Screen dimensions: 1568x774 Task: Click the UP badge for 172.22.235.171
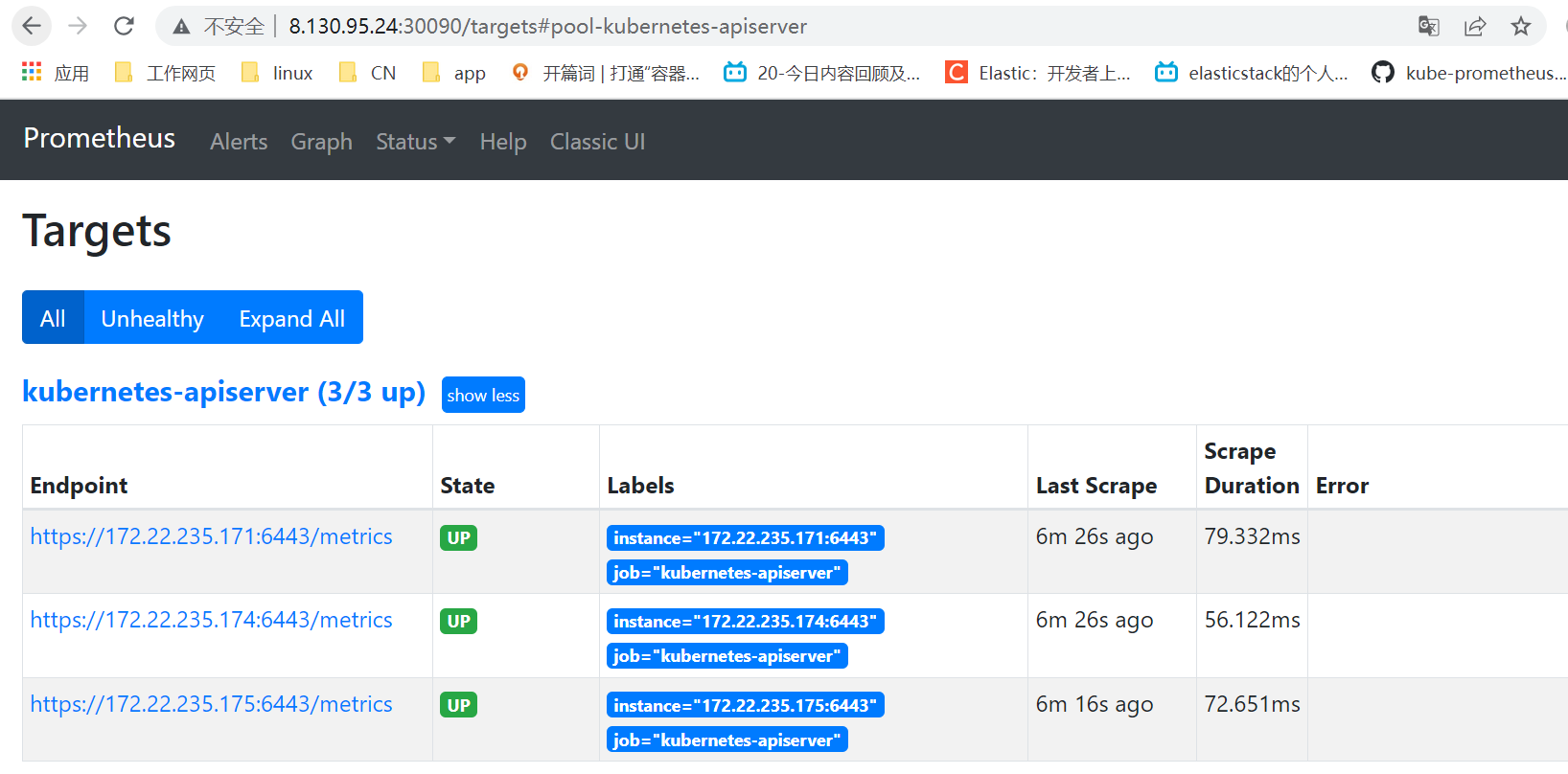[x=459, y=537]
